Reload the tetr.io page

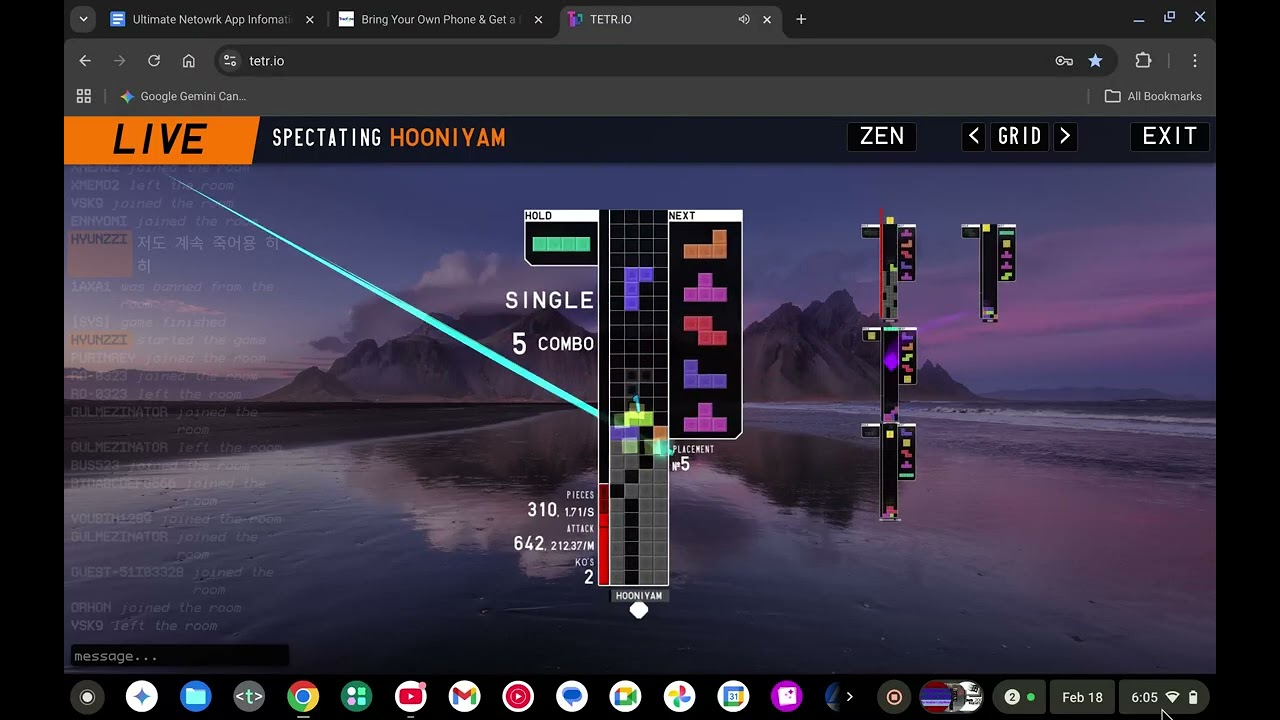154,61
